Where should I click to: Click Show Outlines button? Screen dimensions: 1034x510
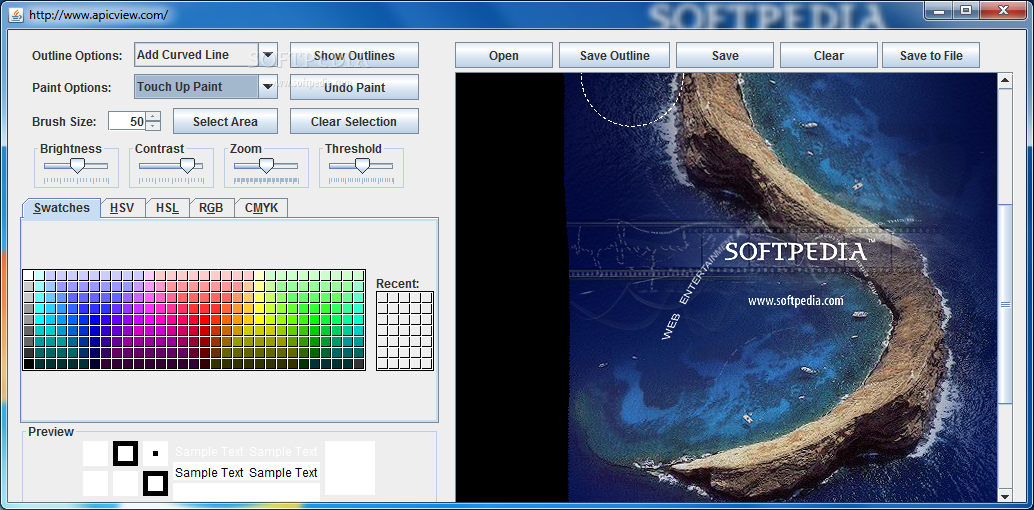pos(354,55)
